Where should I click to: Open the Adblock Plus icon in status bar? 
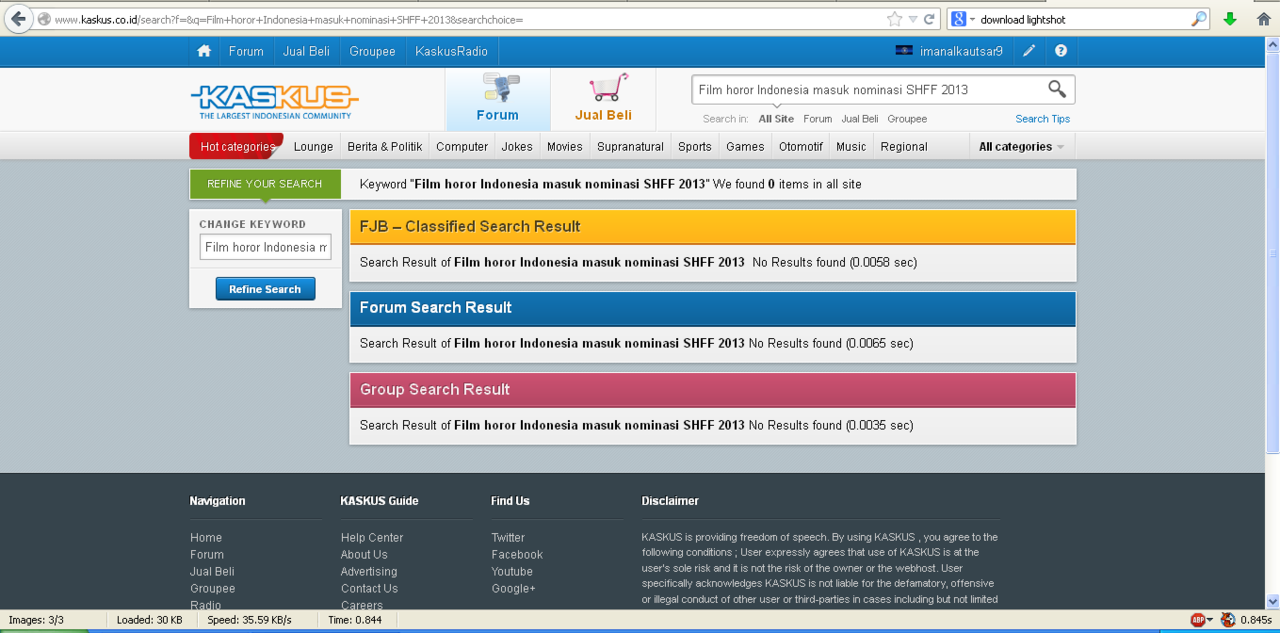pos(1198,620)
